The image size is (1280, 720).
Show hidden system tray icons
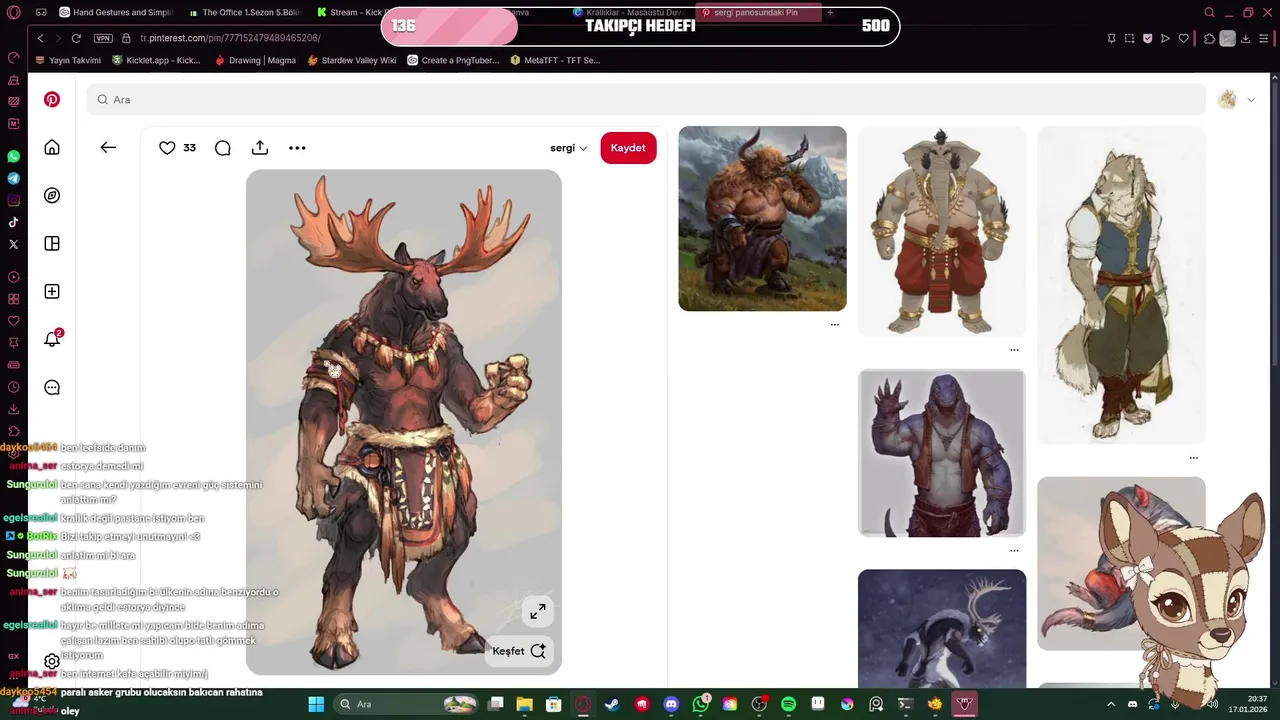tap(1111, 704)
